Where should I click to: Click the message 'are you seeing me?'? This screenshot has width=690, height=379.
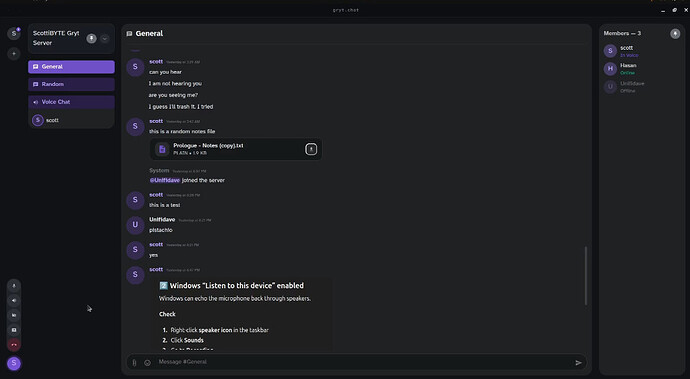click(x=173, y=95)
